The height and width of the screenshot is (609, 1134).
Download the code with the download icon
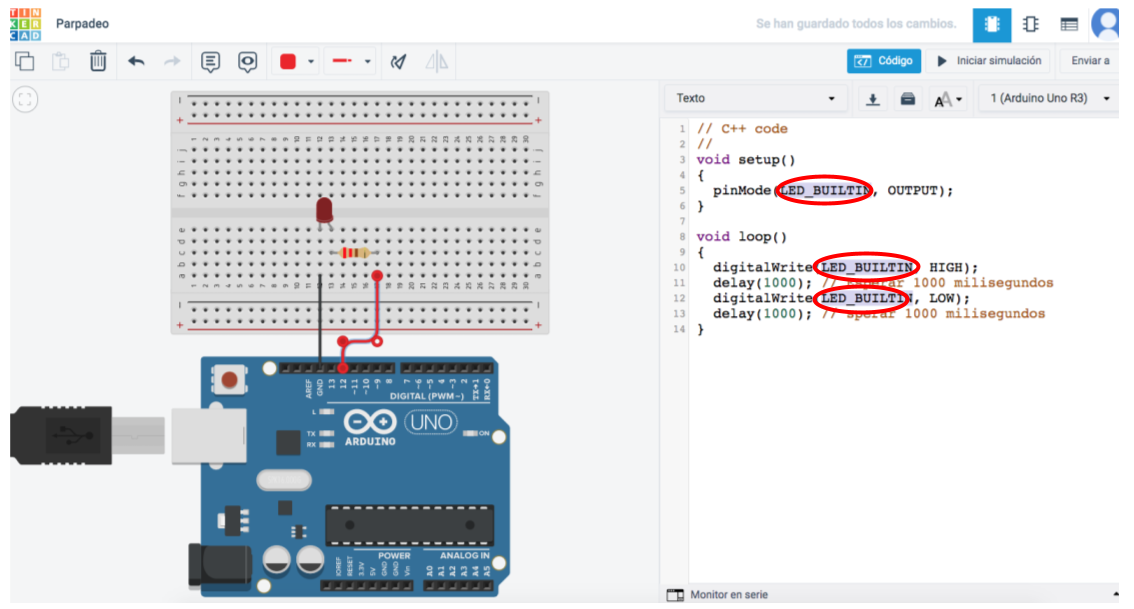(x=873, y=99)
